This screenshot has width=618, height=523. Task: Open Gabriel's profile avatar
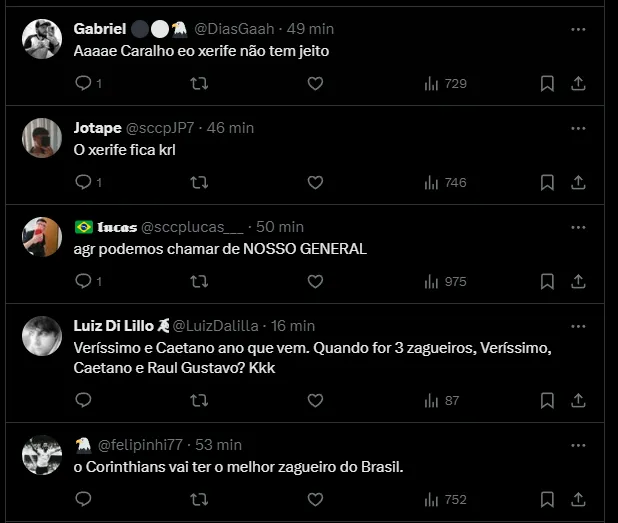(42, 40)
